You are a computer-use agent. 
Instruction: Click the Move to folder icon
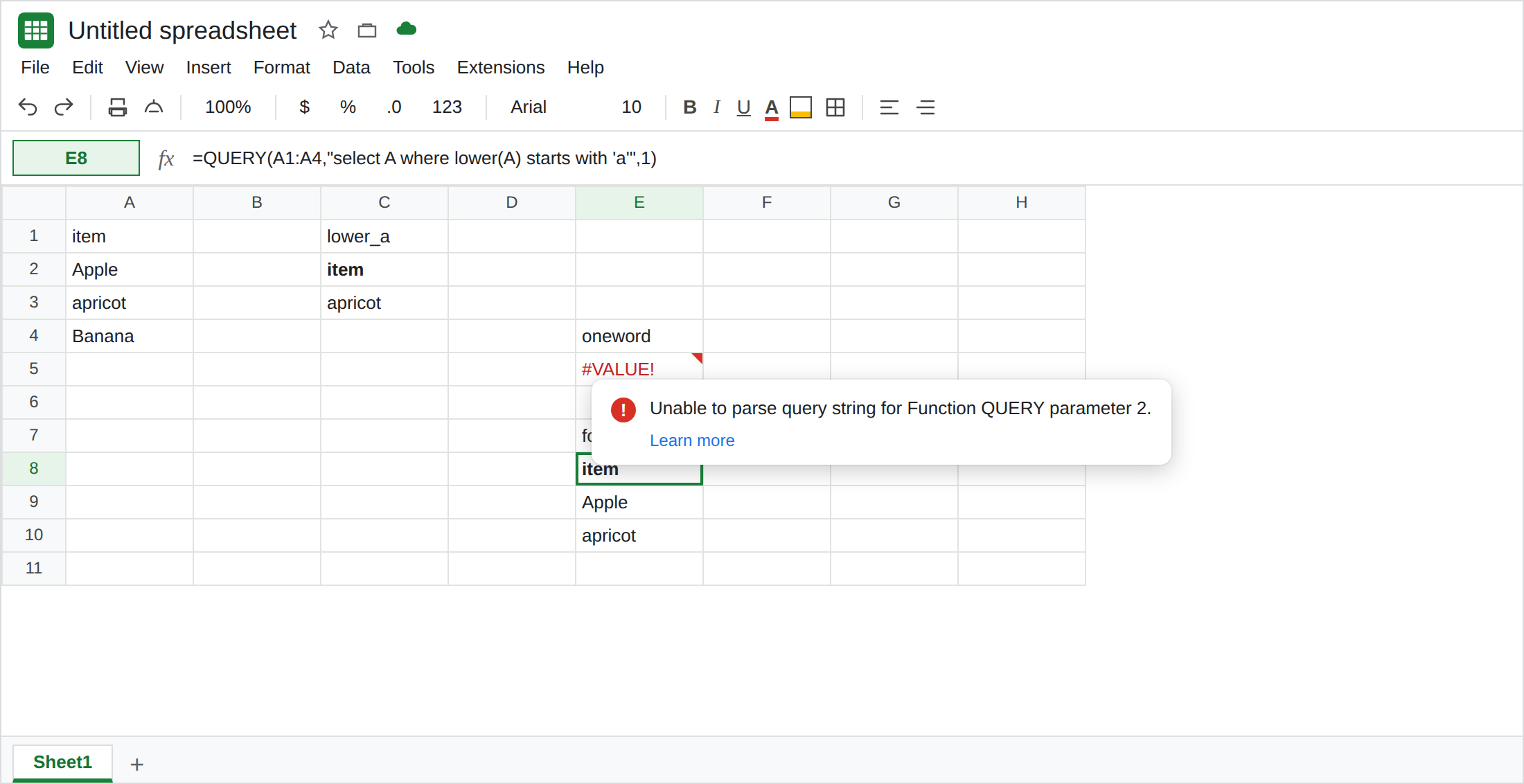pyautogui.click(x=367, y=30)
